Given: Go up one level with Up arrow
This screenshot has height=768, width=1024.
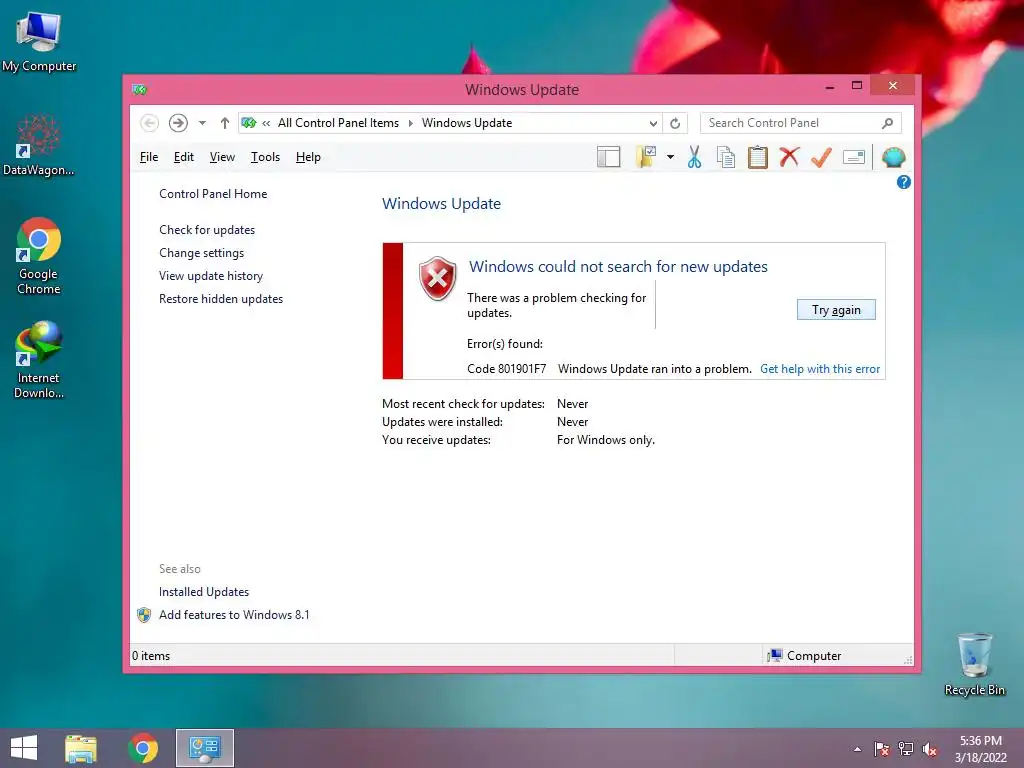Looking at the screenshot, I should coord(225,123).
